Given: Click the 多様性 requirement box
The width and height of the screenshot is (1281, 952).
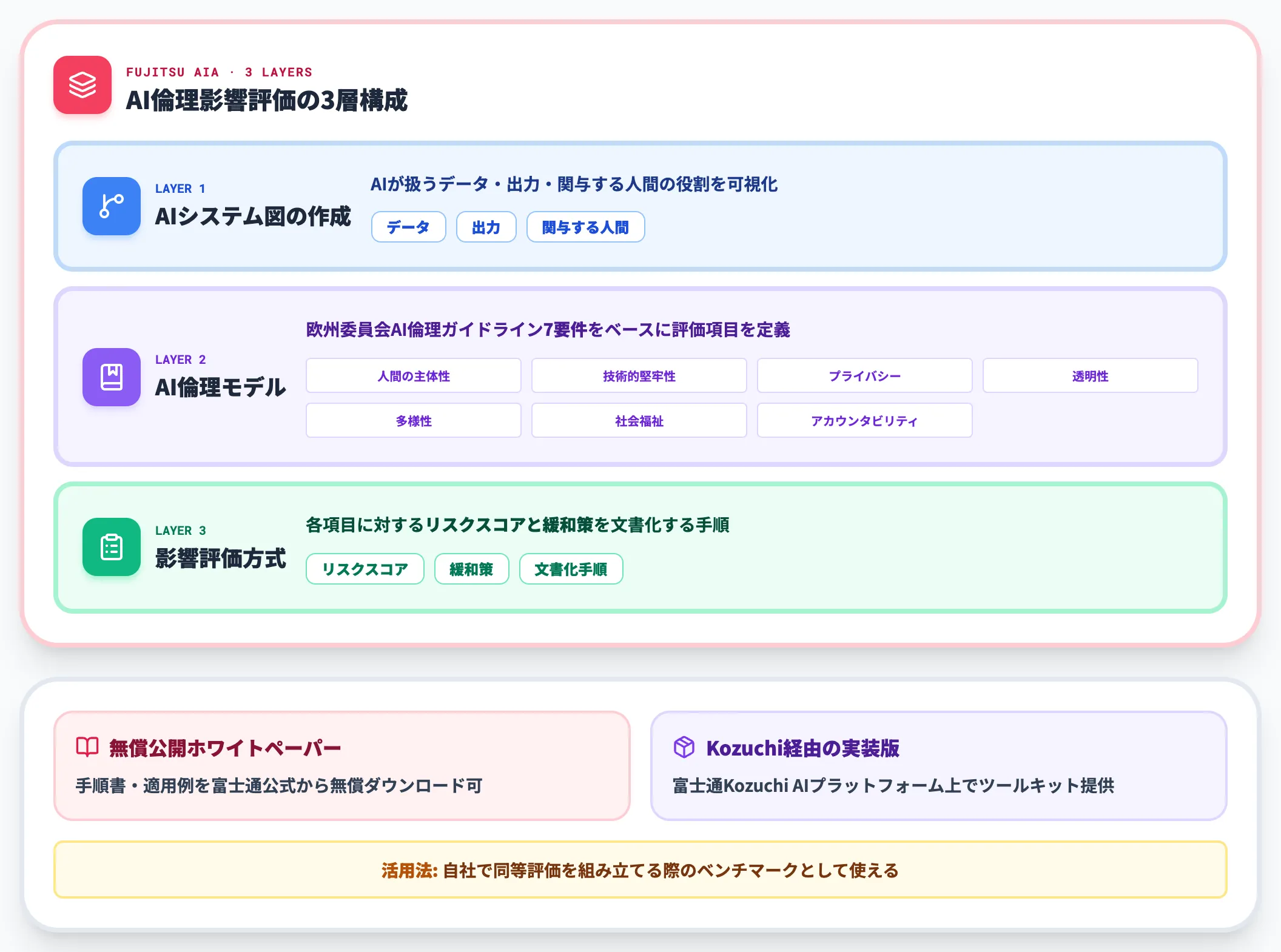Looking at the screenshot, I should (x=414, y=421).
